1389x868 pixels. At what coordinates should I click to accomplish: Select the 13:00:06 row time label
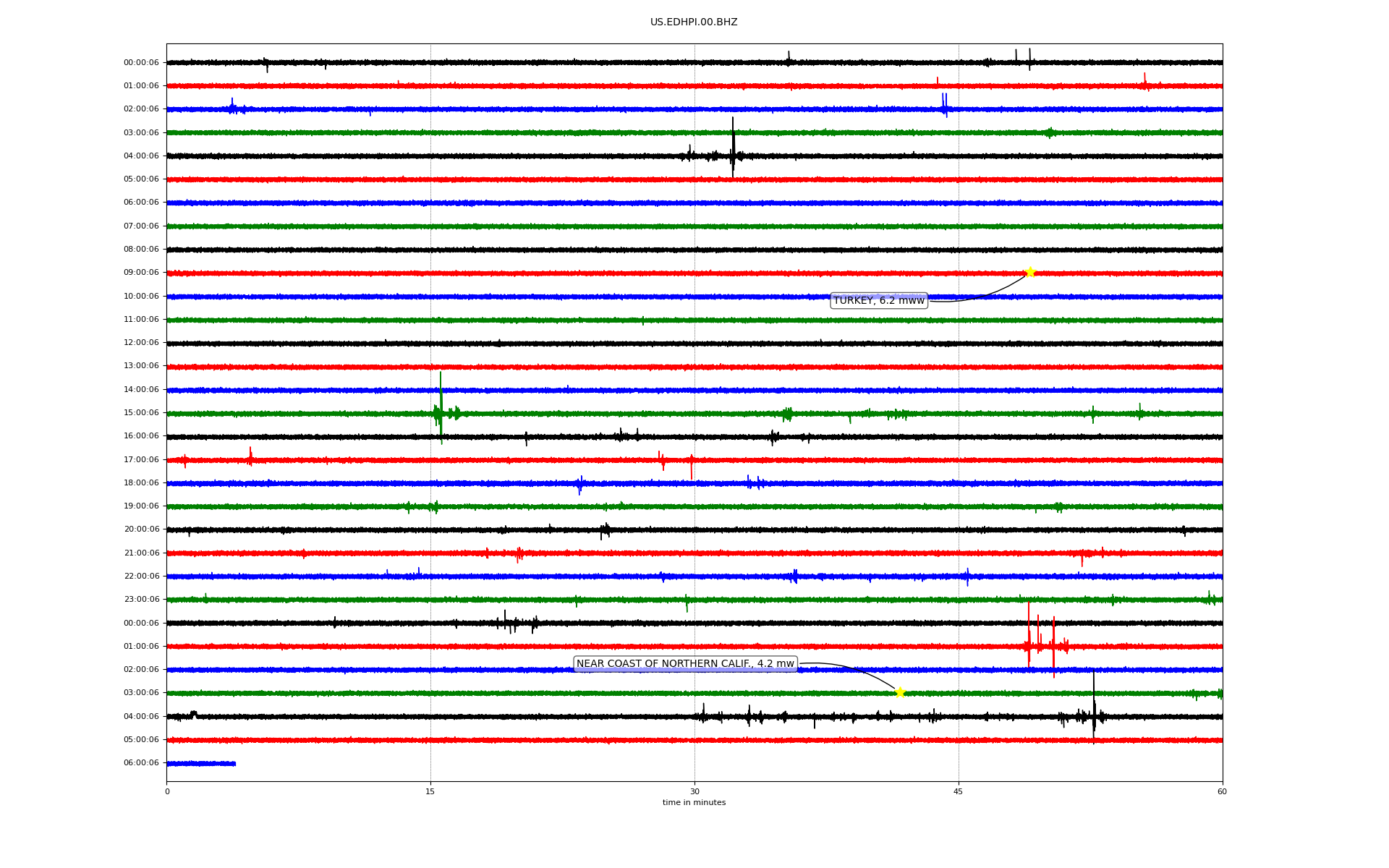[141, 365]
